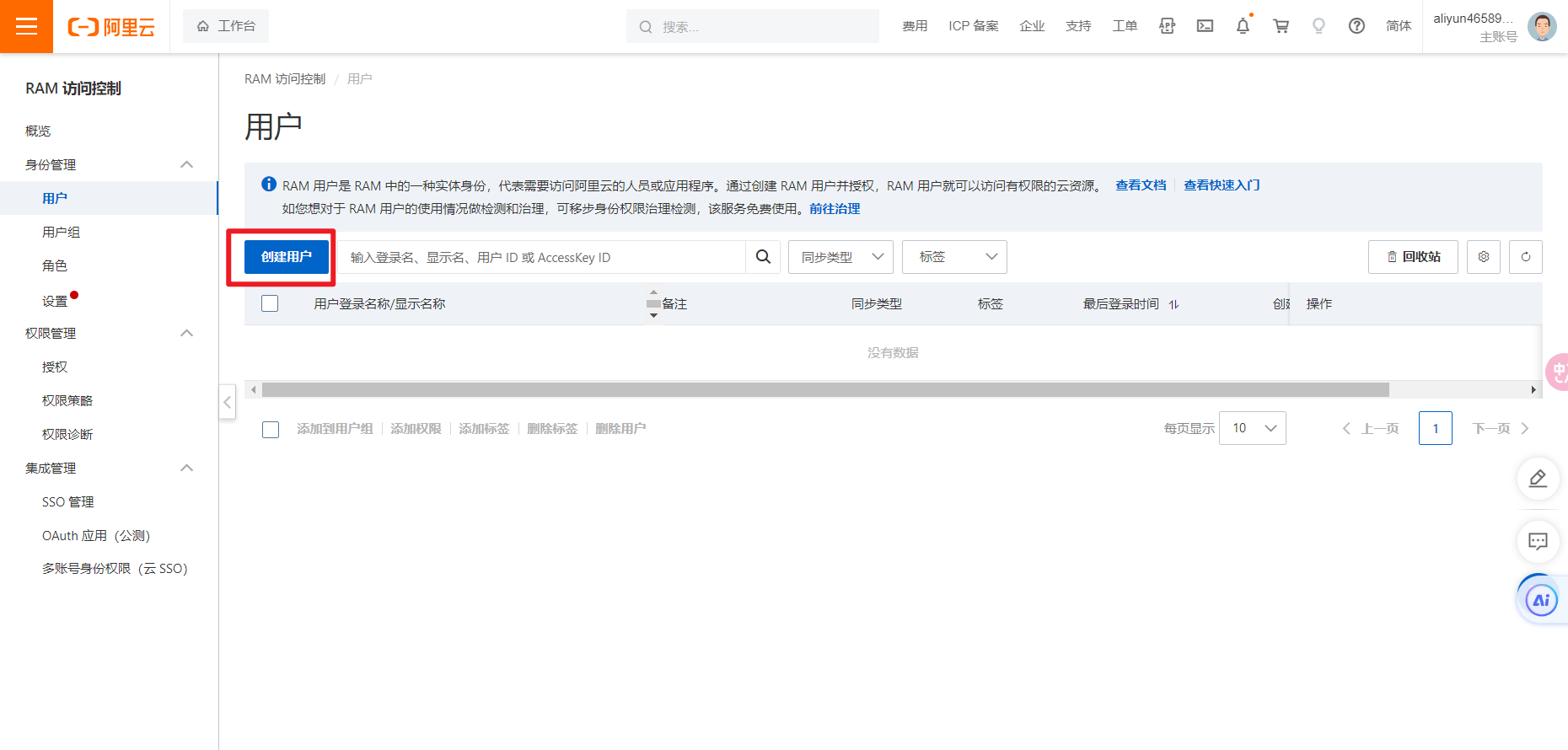Collapse the 集成管理 section
Image resolution: width=1568 pixels, height=750 pixels.
coord(187,468)
